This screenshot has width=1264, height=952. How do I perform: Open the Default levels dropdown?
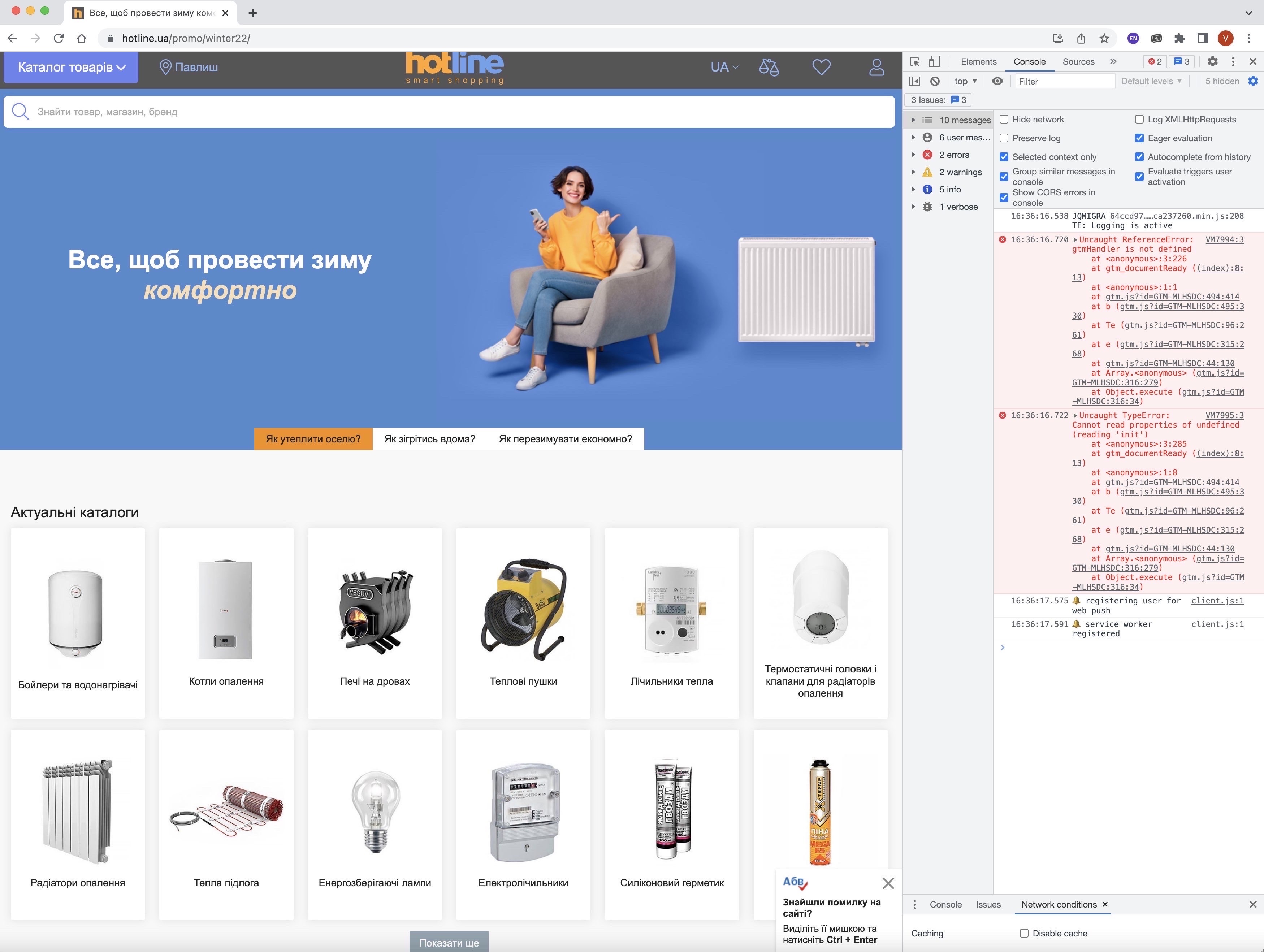(x=1151, y=81)
